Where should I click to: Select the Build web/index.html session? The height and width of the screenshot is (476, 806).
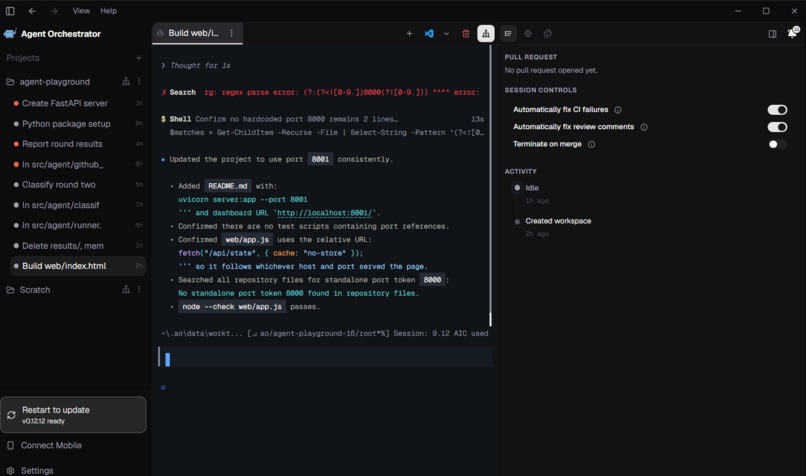coord(77,266)
